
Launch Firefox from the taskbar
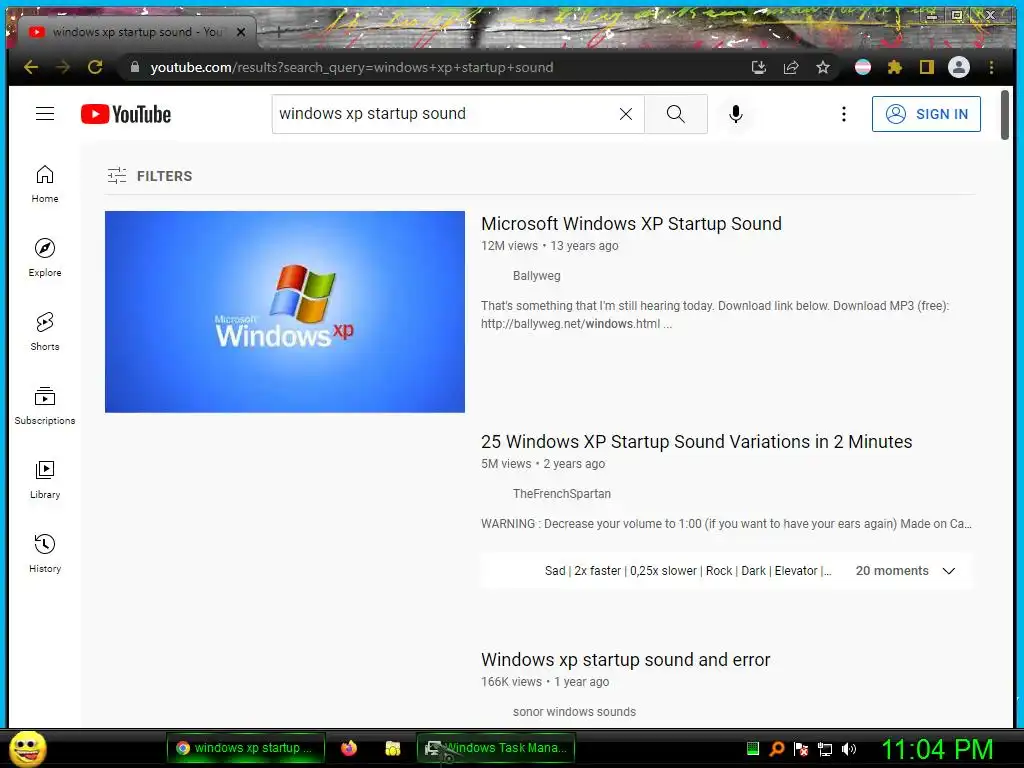pyautogui.click(x=349, y=748)
